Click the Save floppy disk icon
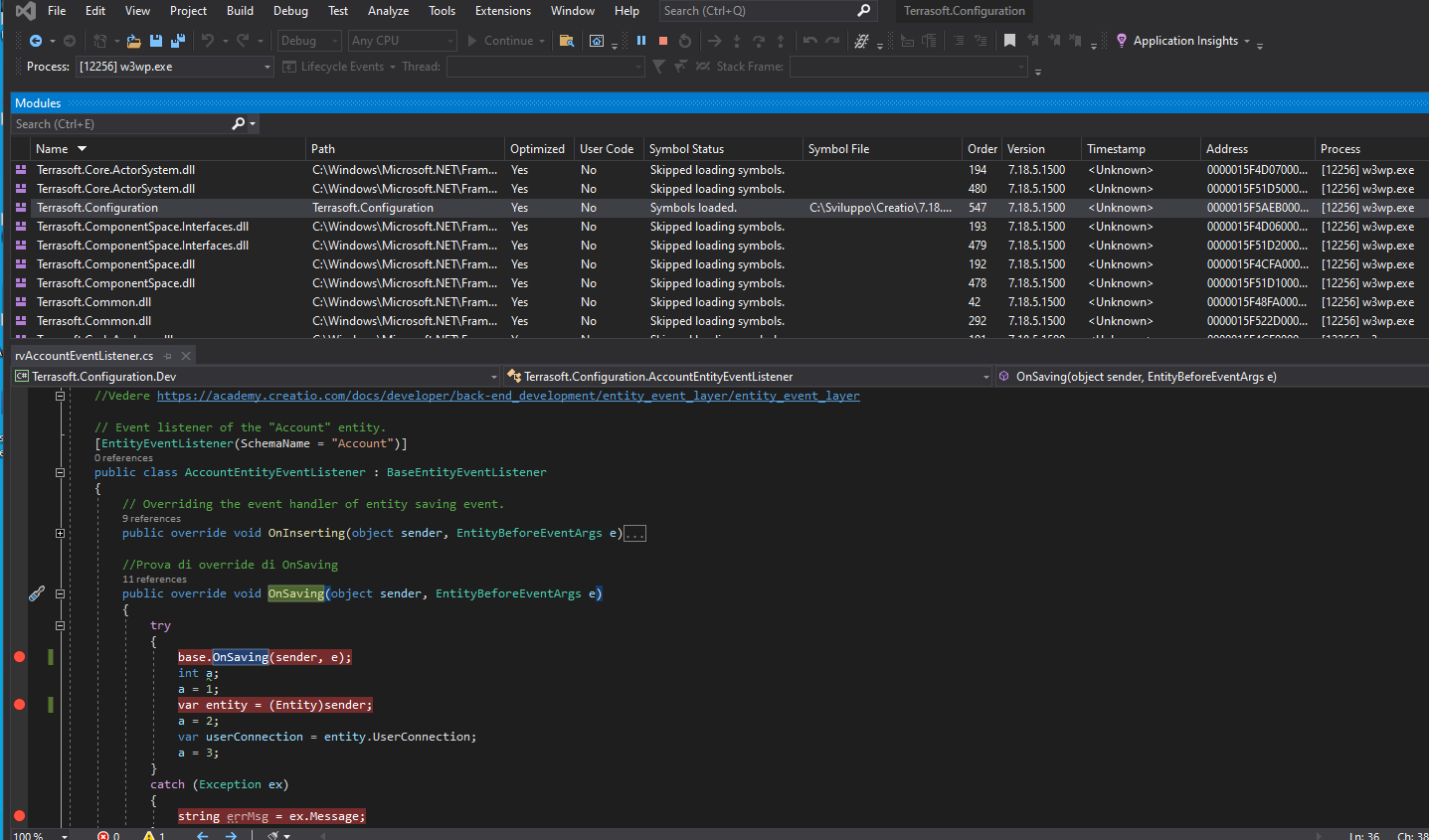This screenshot has height=840, width=1429. click(x=156, y=41)
